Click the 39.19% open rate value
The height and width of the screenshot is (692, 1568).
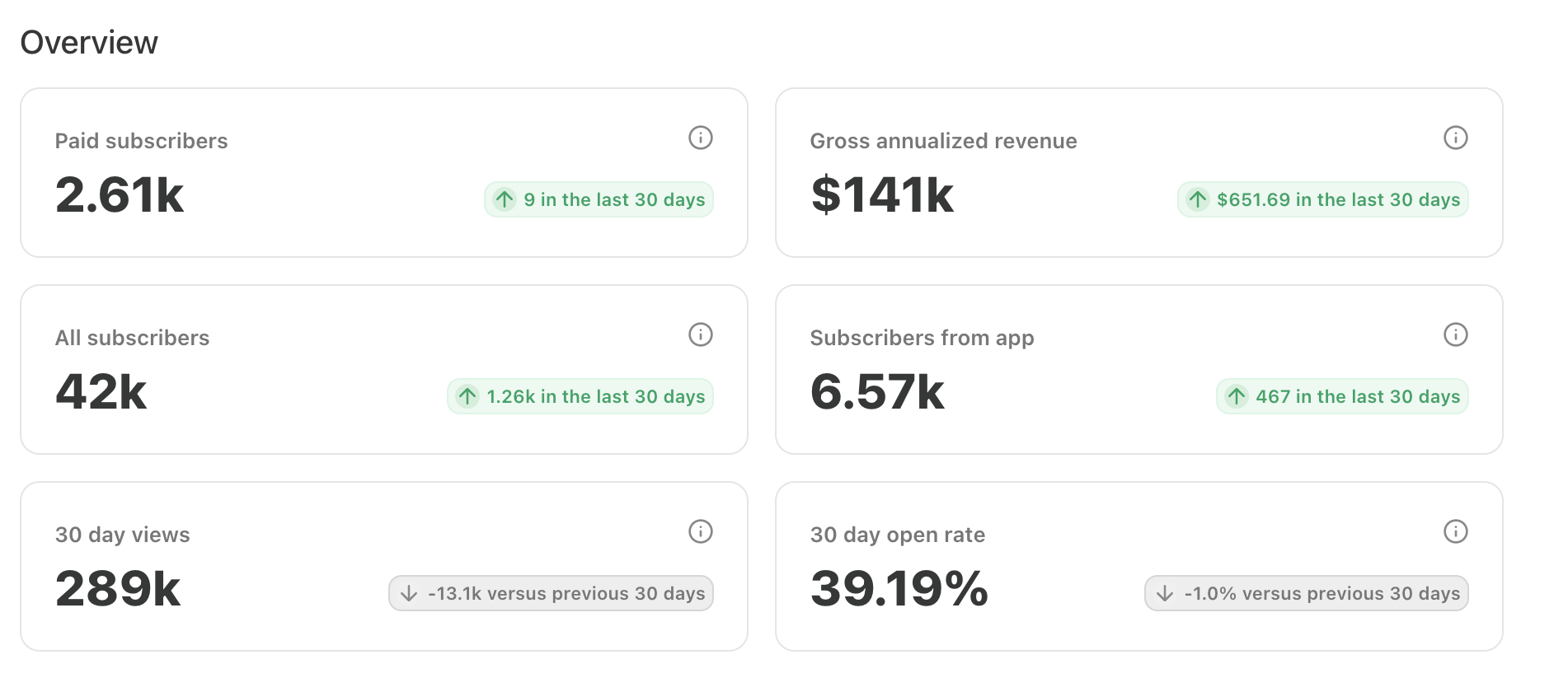tap(899, 589)
